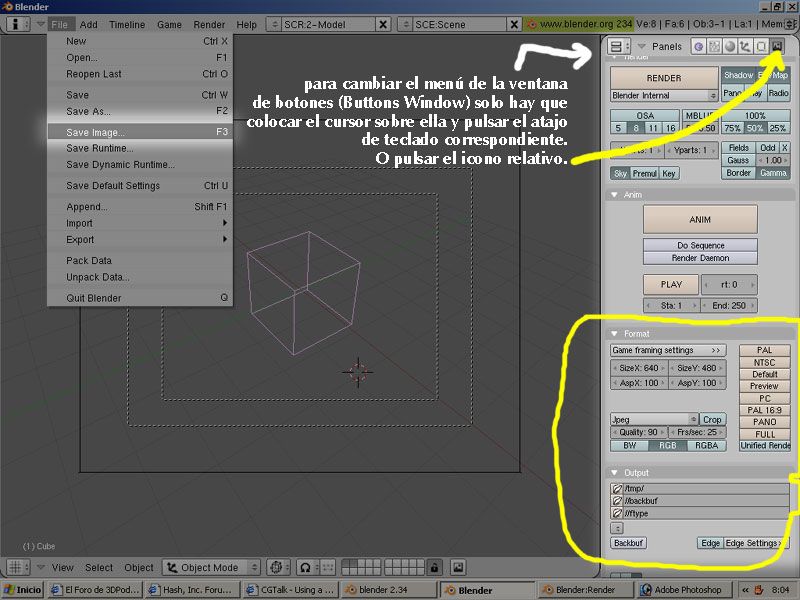Click the pivot manipulator grid icon next to pivot
Screen dimensions: 800x600
pyautogui.click(x=328, y=567)
